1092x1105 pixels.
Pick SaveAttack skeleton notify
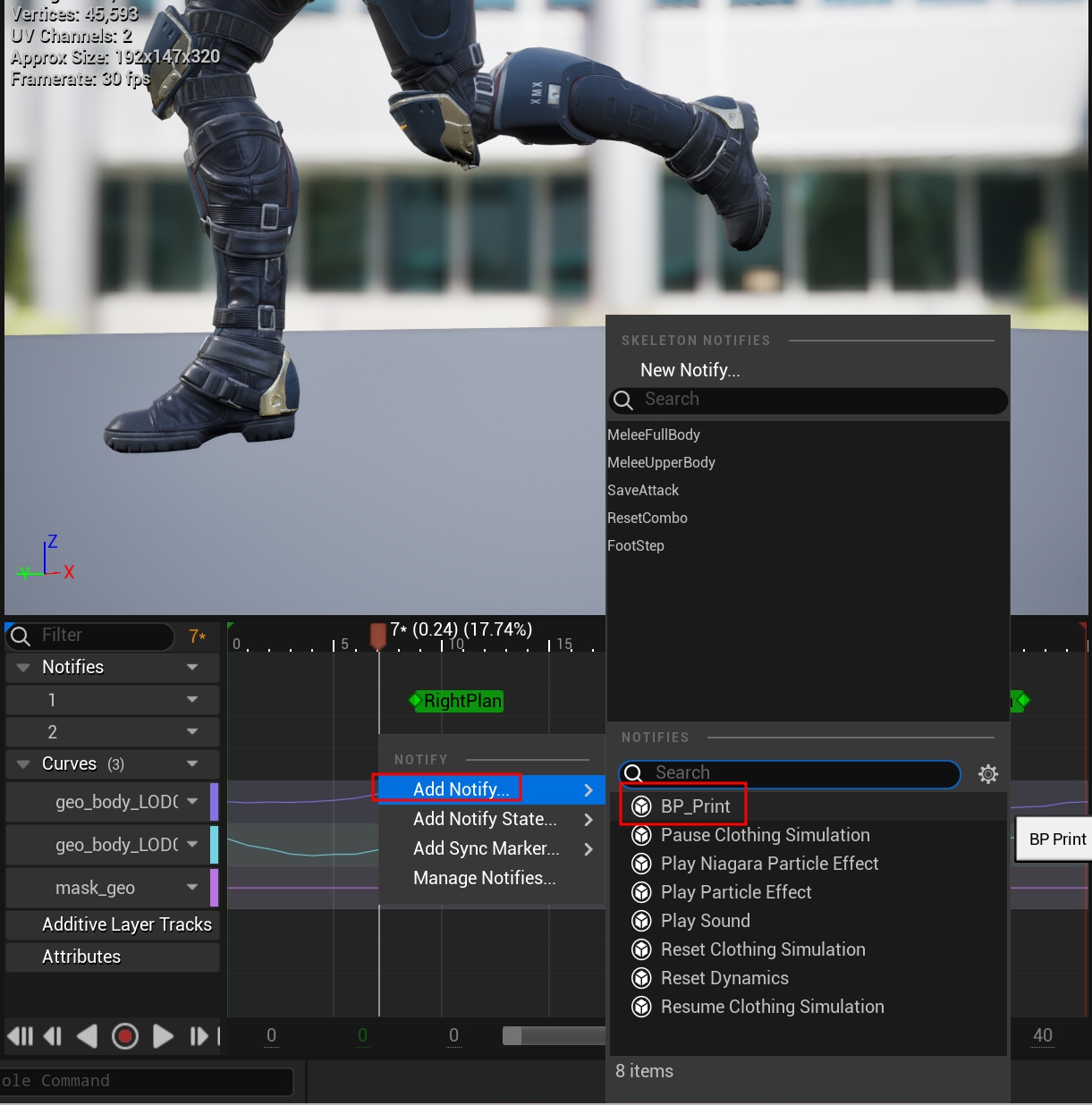coord(643,490)
